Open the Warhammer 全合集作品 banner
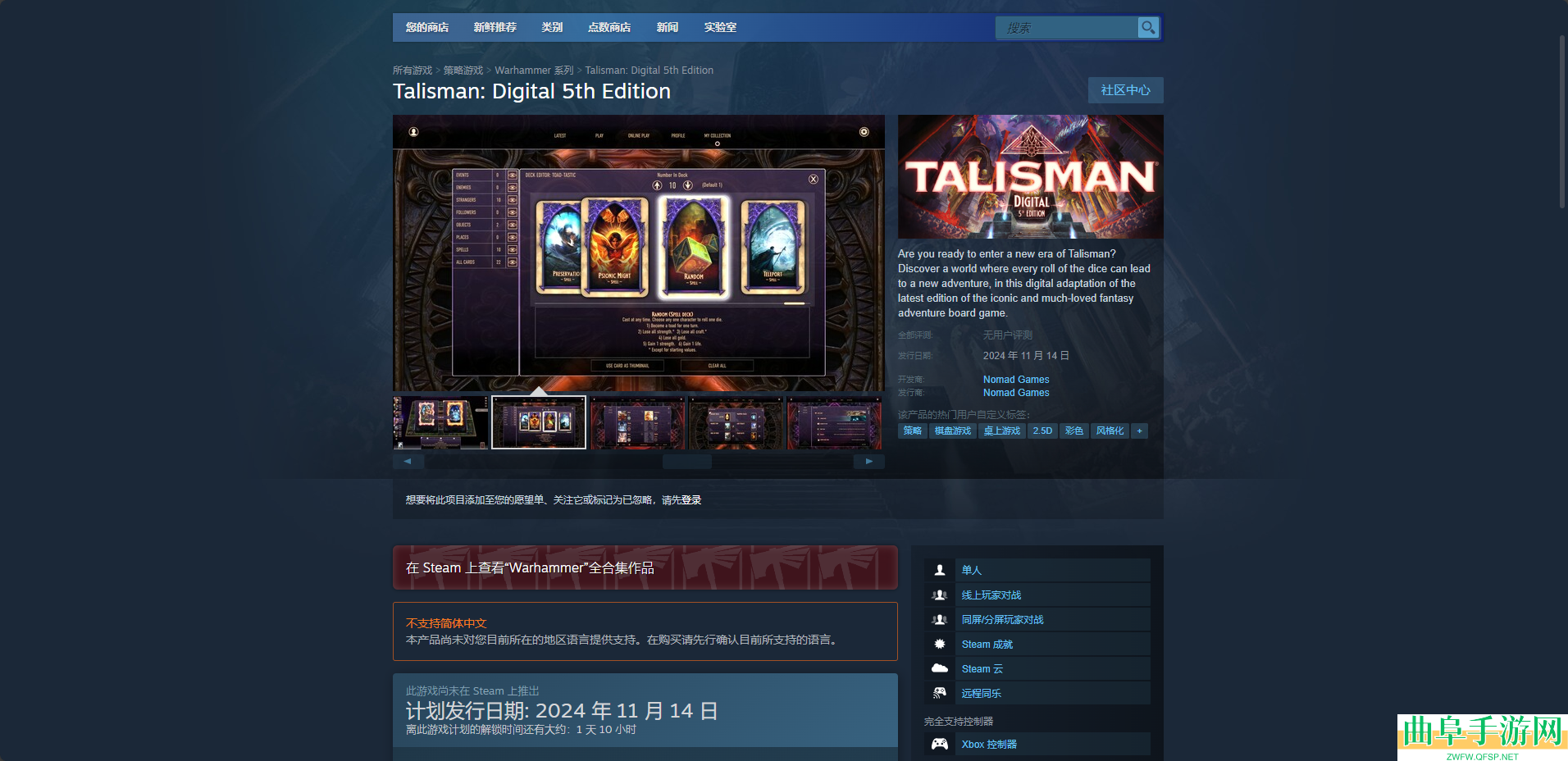The width and height of the screenshot is (1568, 761). (645, 567)
